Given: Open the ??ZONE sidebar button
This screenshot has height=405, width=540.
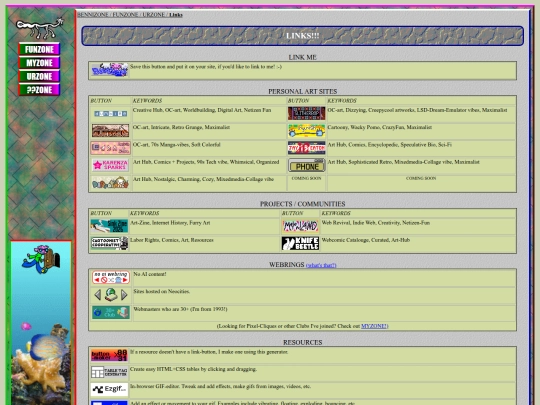Looking at the screenshot, I should coord(39,90).
